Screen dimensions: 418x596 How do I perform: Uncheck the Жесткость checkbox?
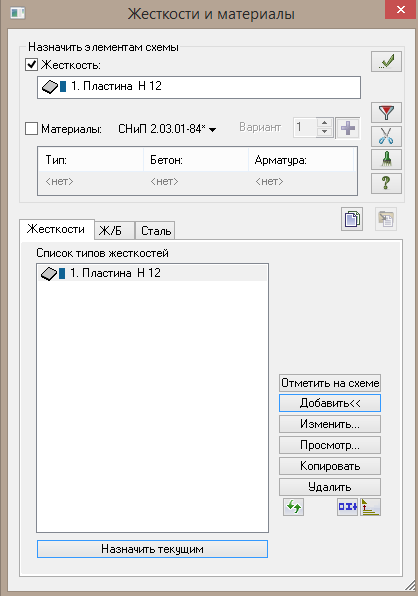click(31, 65)
